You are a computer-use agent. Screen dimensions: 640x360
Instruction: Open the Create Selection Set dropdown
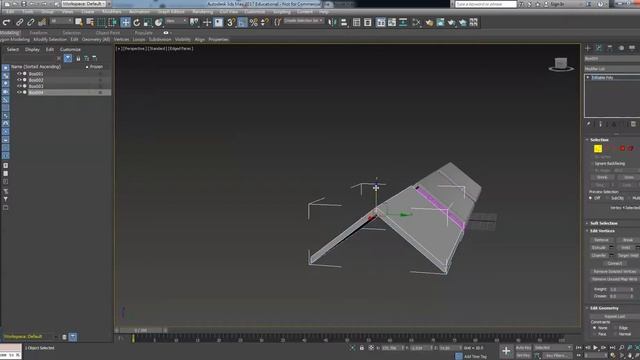(x=304, y=21)
